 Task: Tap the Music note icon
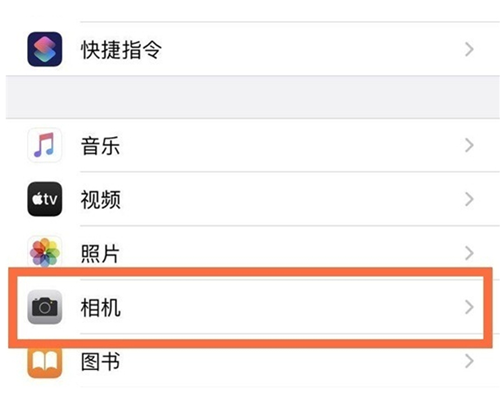click(x=45, y=145)
